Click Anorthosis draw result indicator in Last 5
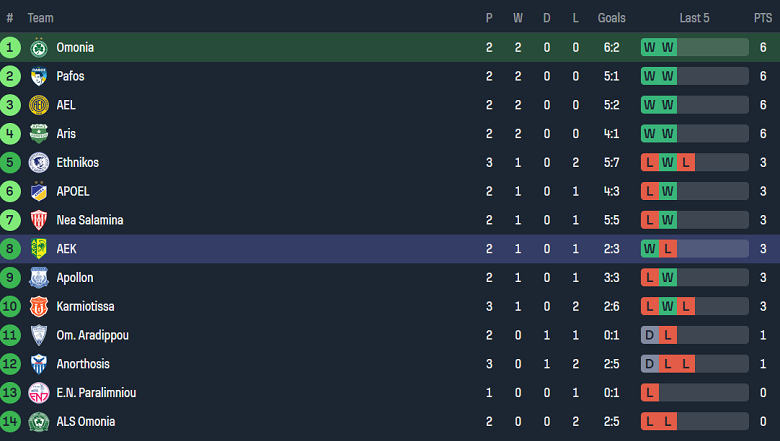Image resolution: width=780 pixels, height=441 pixels. pos(650,364)
